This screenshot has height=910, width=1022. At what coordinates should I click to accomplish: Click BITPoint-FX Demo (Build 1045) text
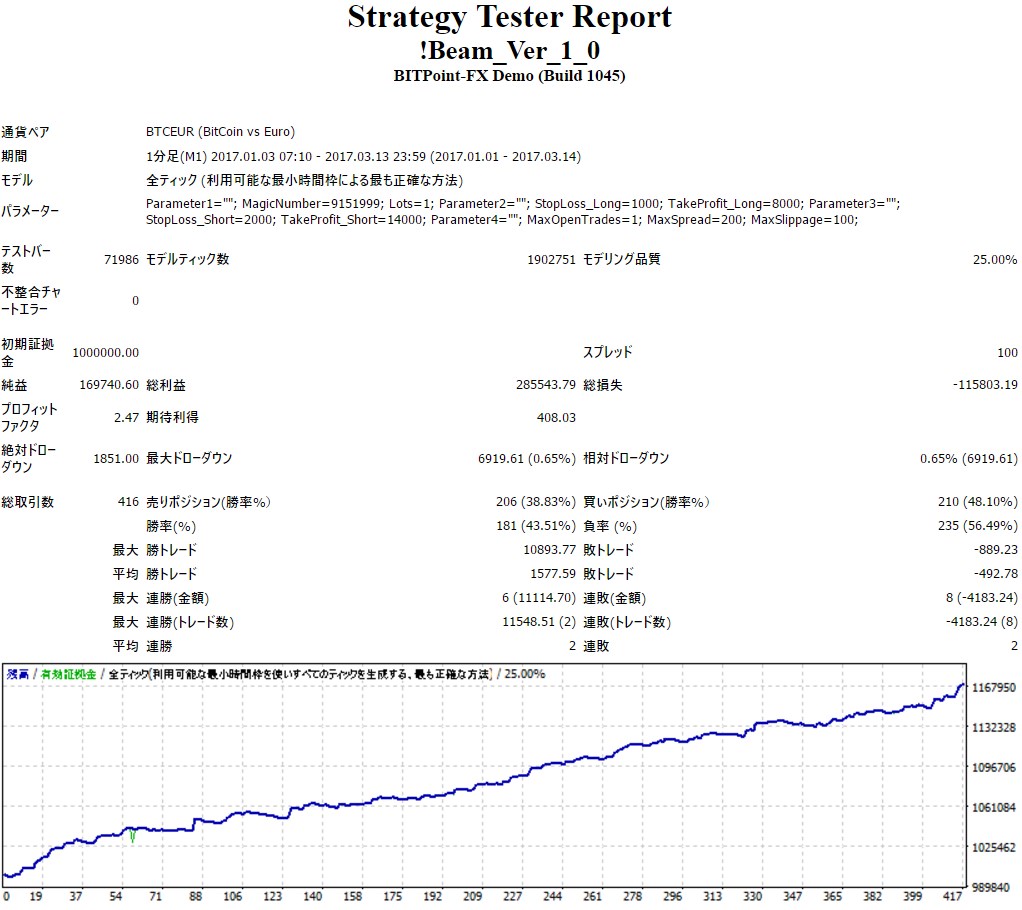coord(509,76)
